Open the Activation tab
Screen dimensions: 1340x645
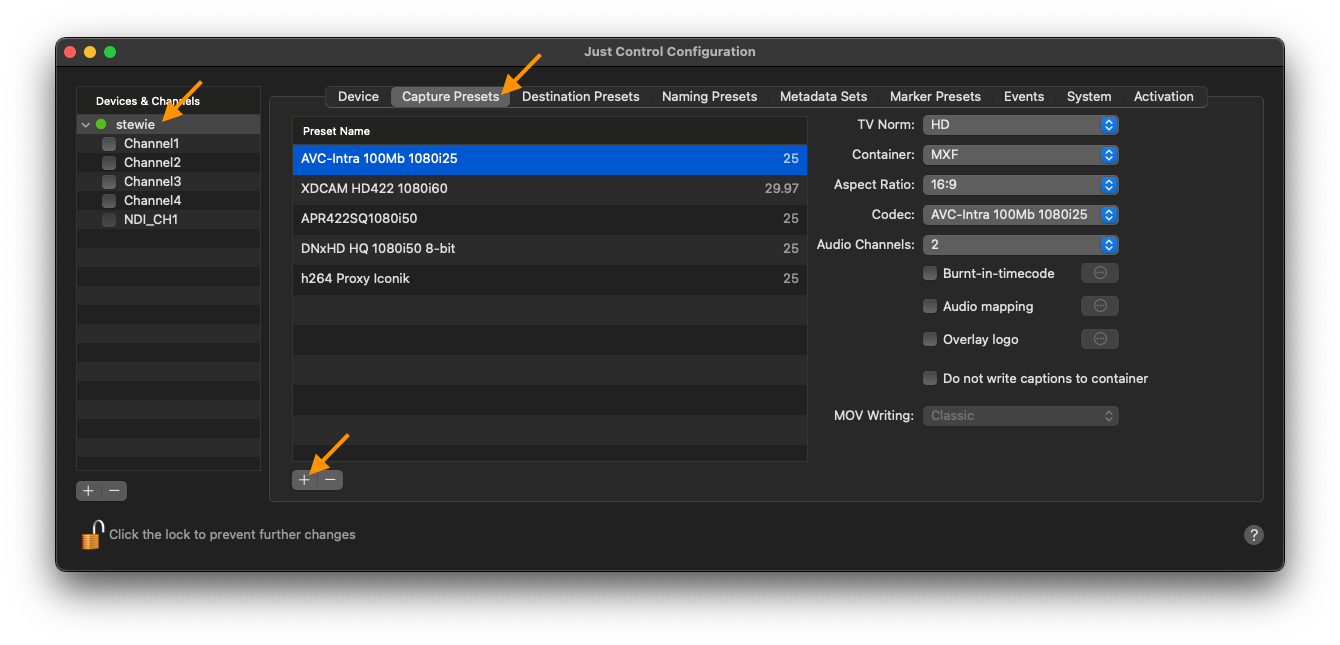click(1163, 97)
